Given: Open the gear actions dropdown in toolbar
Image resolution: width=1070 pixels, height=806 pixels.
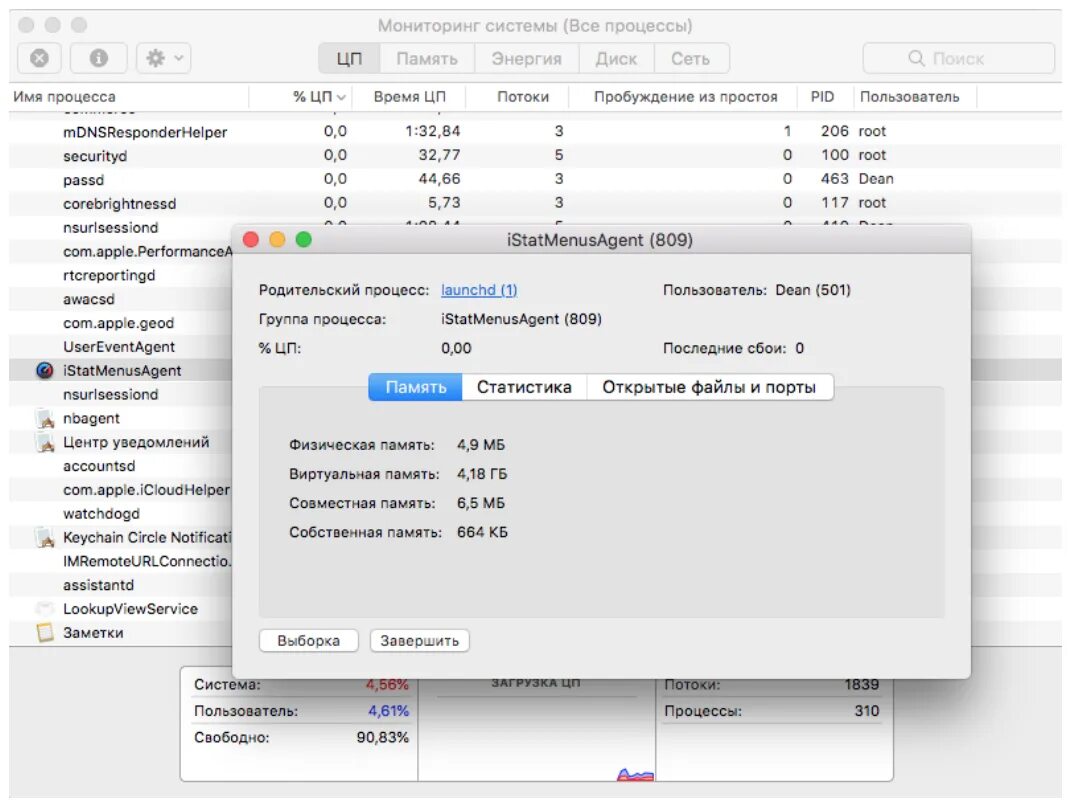Looking at the screenshot, I should click(x=164, y=59).
